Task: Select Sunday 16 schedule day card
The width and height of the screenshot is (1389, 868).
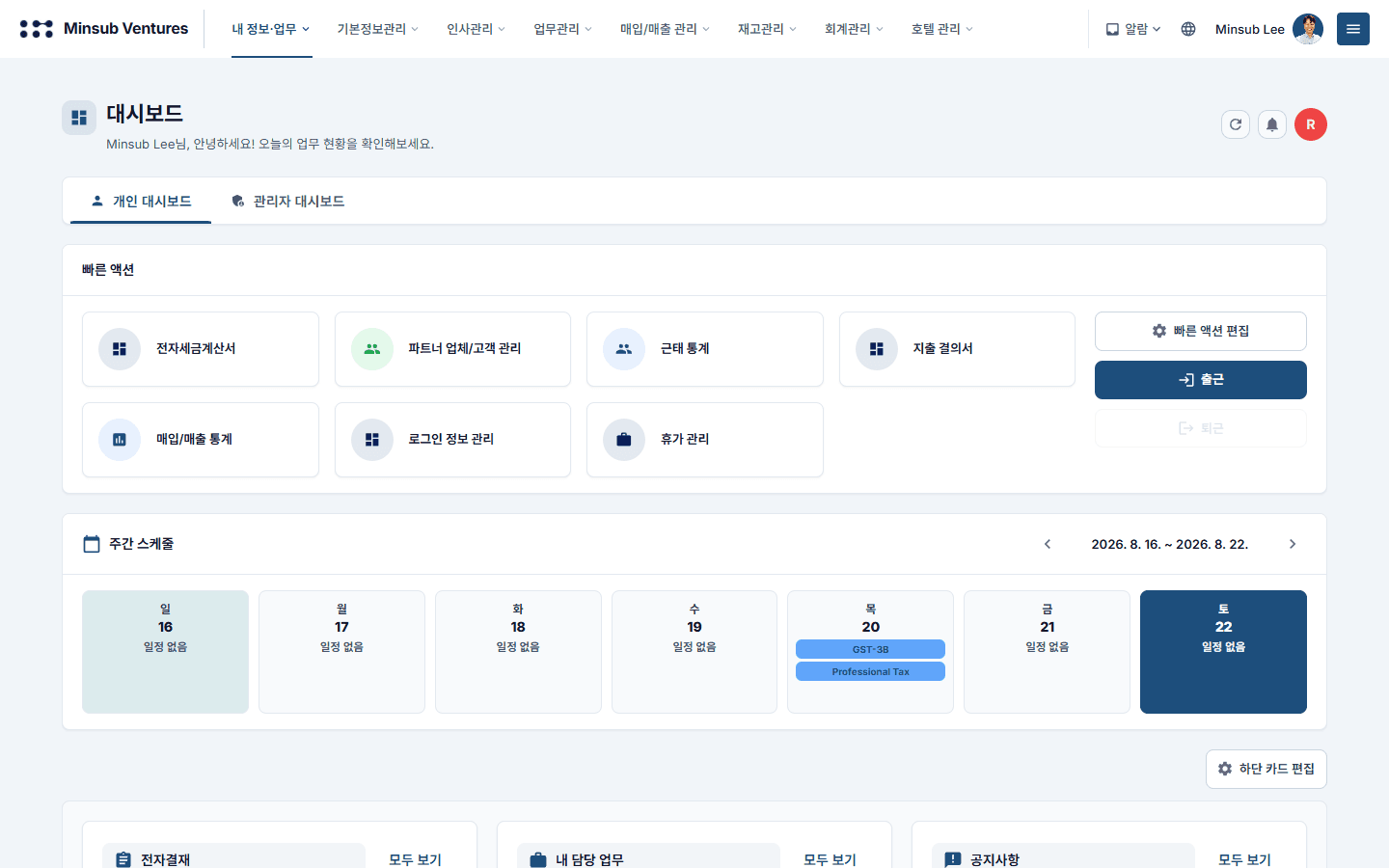Action: point(165,652)
